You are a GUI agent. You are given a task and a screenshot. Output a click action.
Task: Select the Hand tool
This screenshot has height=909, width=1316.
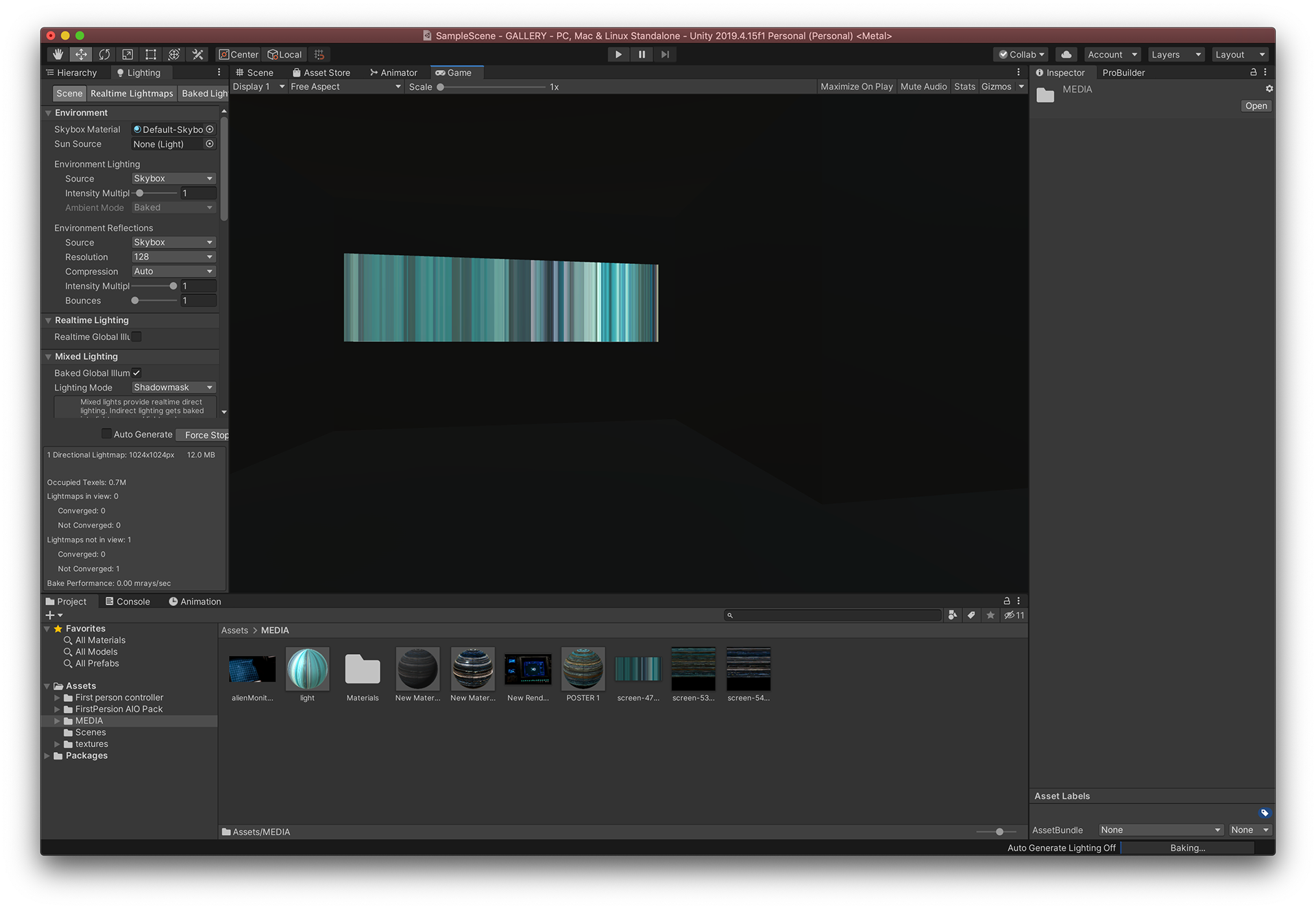click(58, 54)
